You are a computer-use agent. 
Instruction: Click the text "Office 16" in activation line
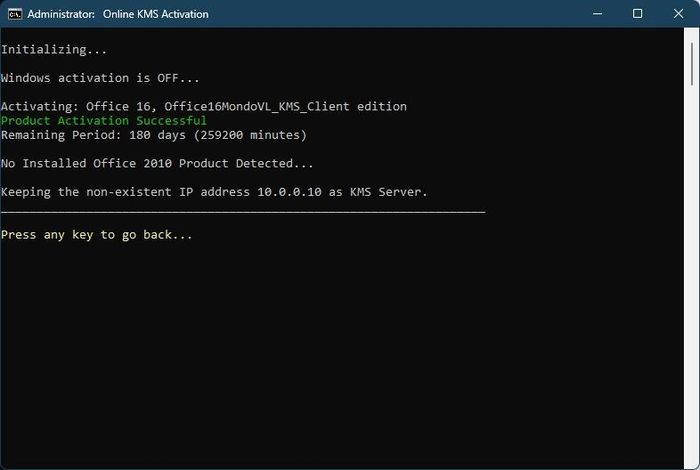(x=118, y=106)
